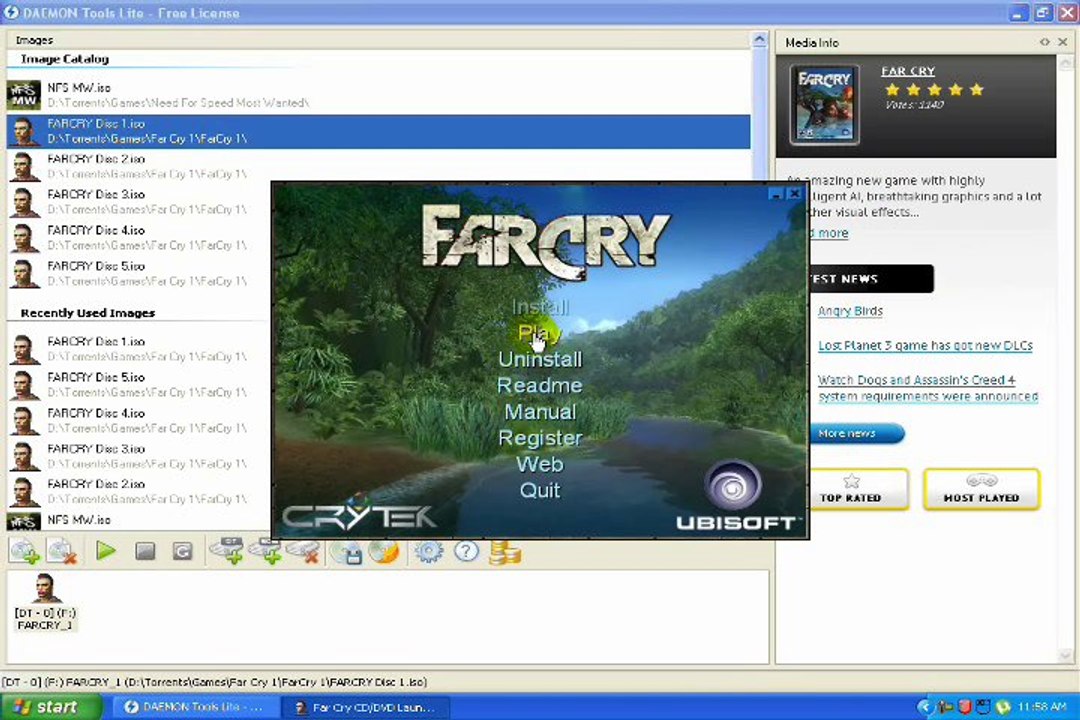Click the read more link in Media Info
The width and height of the screenshot is (1080, 720).
[x=829, y=233]
